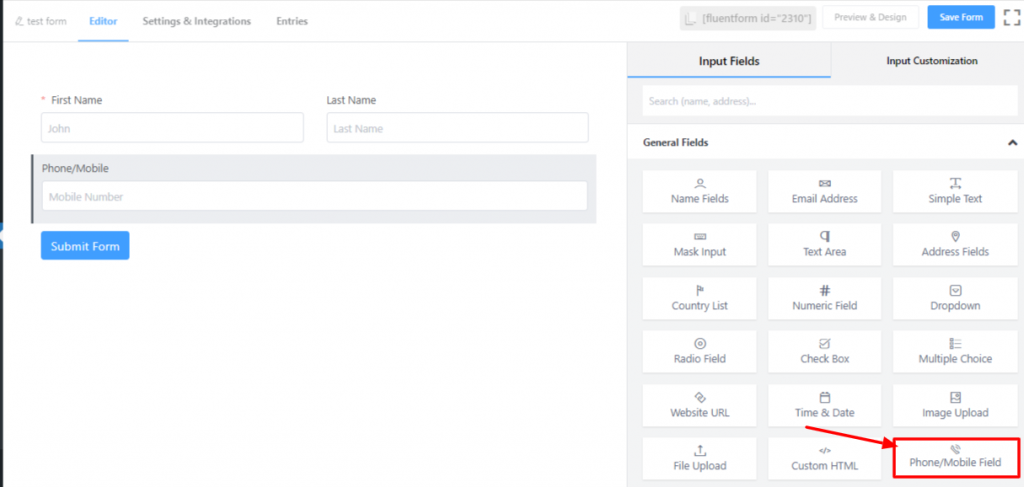1024x487 pixels.
Task: Copy the fluentform shortcode
Action: point(748,19)
